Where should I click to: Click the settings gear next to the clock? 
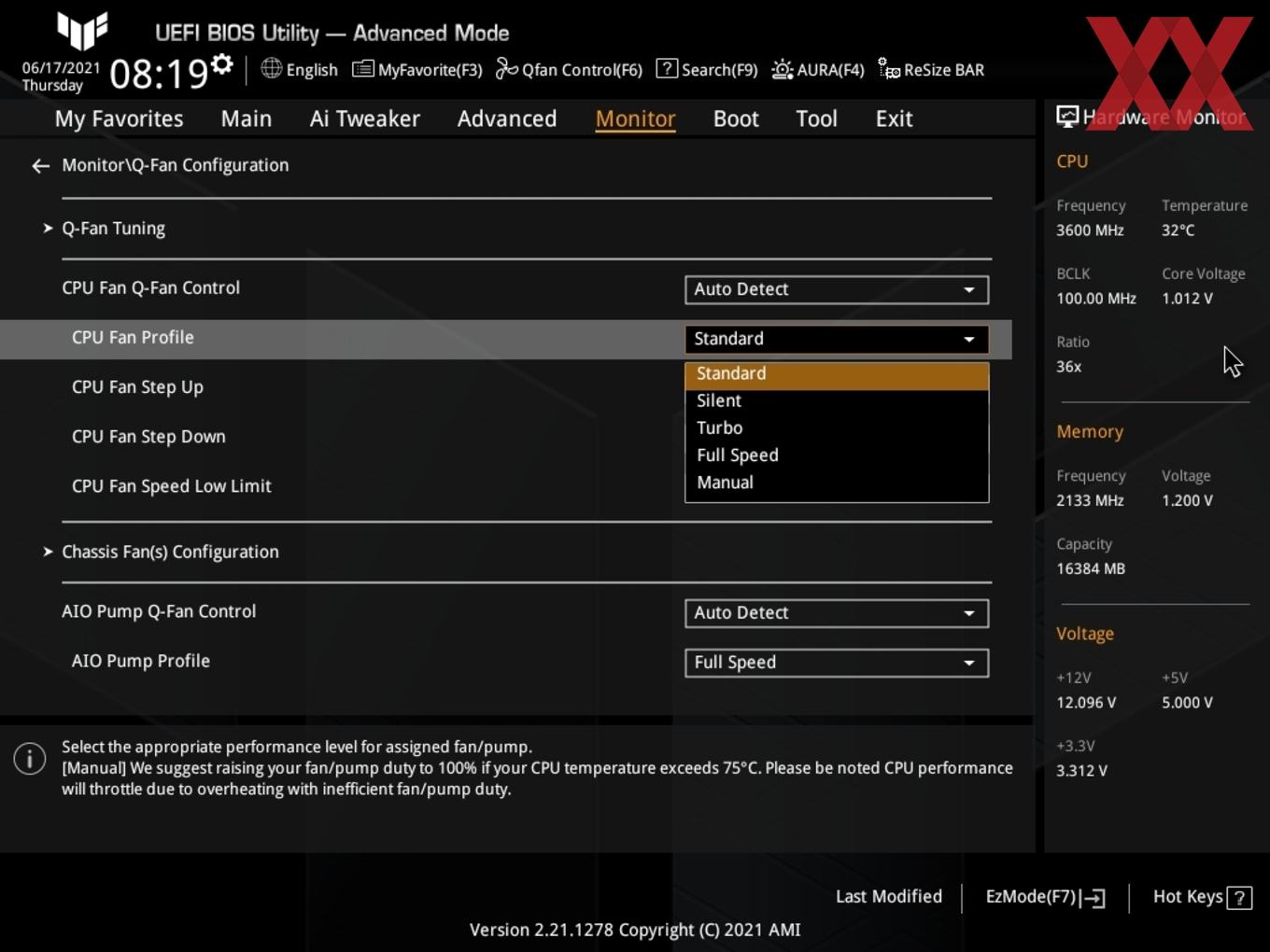pyautogui.click(x=221, y=63)
